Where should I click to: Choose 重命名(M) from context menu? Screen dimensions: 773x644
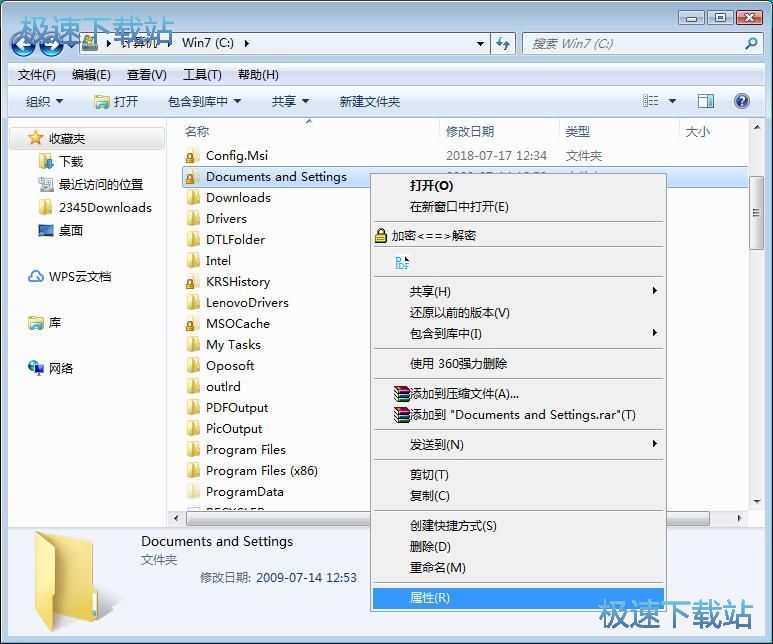click(x=518, y=568)
